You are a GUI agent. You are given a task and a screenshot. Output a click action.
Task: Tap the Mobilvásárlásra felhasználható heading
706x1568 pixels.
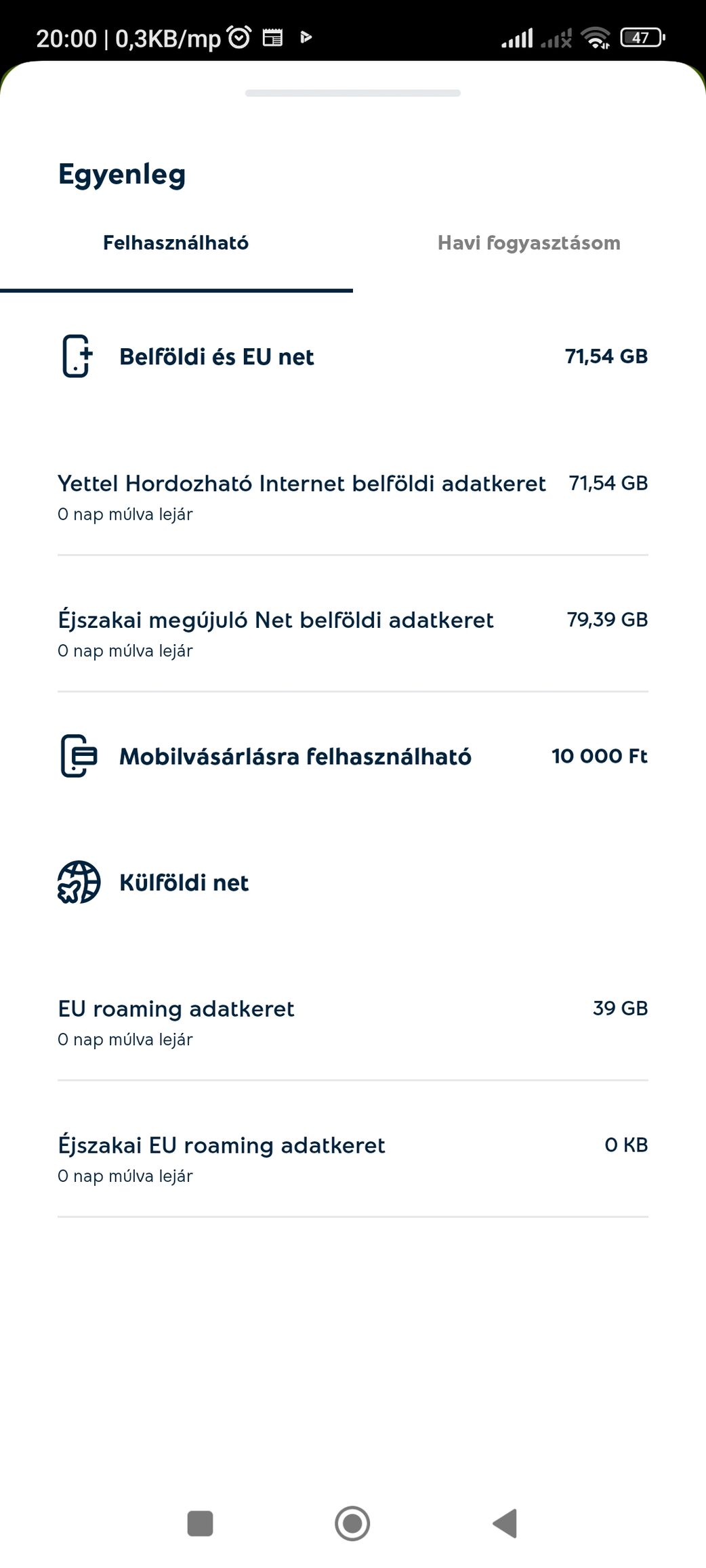click(295, 757)
